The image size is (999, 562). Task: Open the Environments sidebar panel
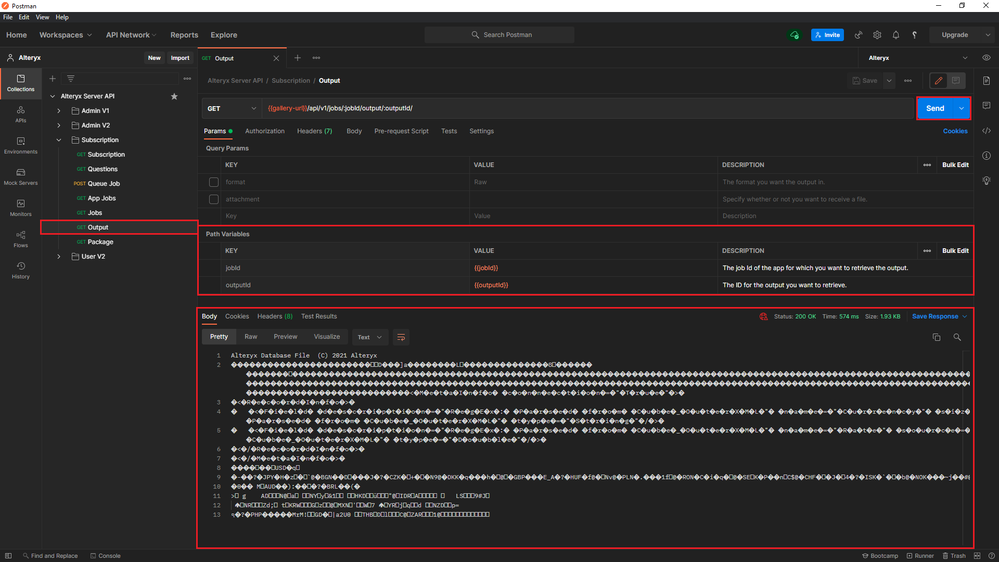click(x=20, y=145)
